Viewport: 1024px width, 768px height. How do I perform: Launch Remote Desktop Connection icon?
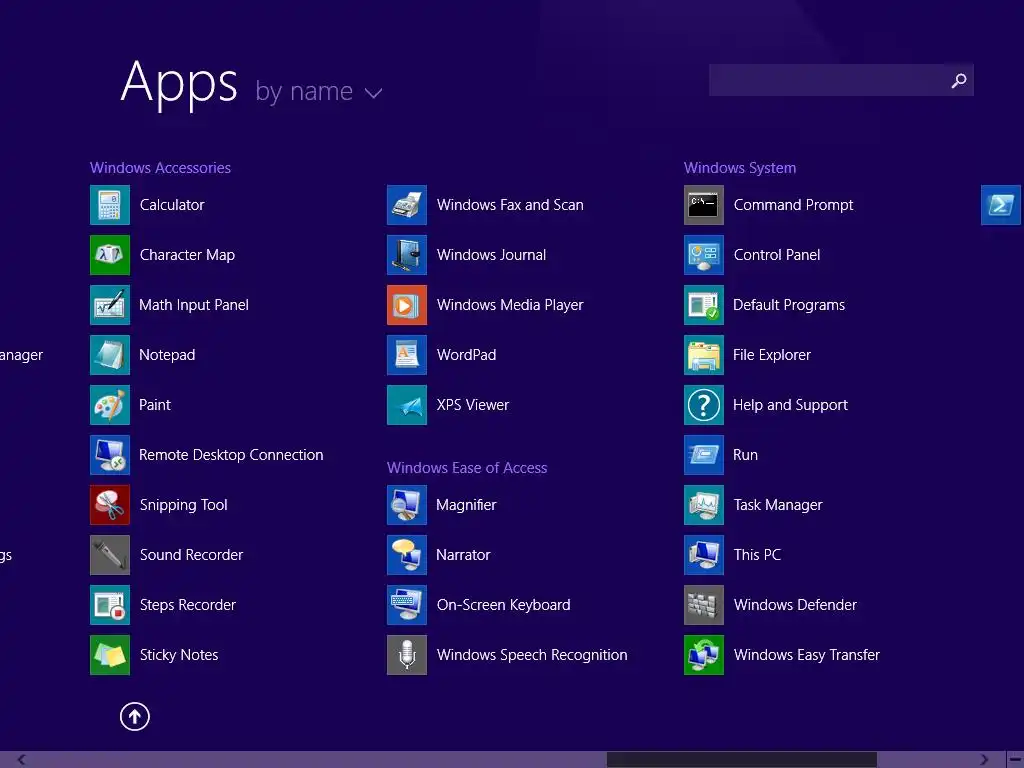point(110,455)
